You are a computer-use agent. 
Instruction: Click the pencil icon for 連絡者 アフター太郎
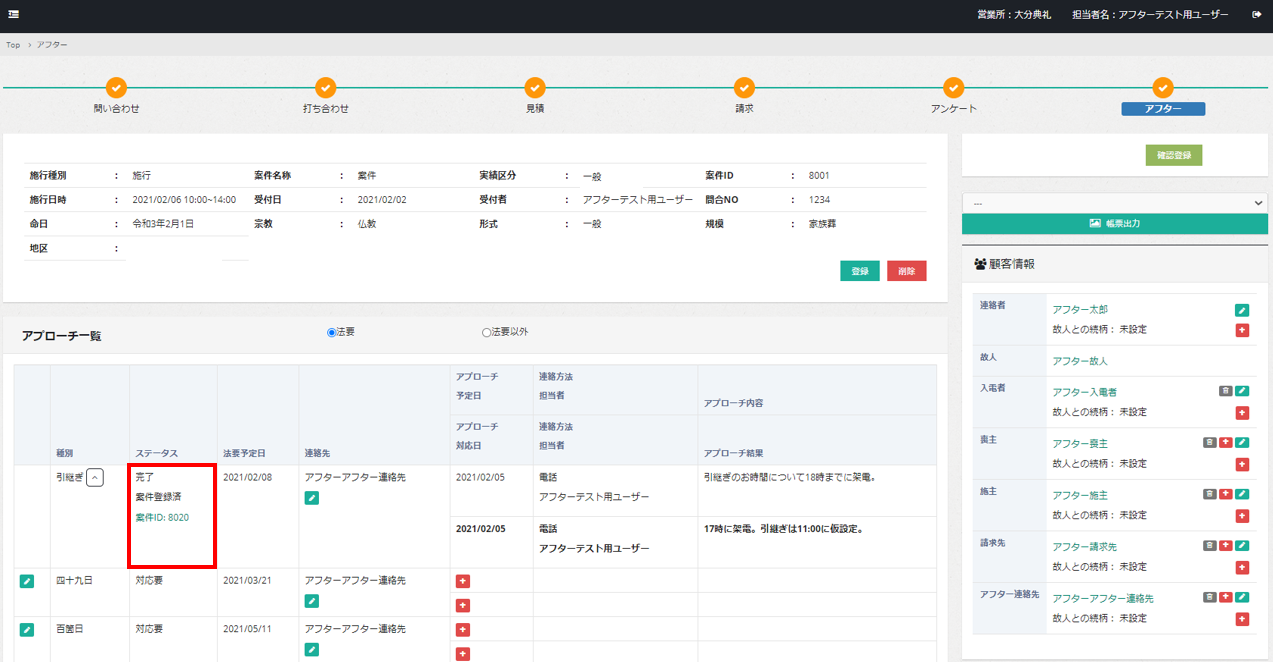(x=1242, y=310)
